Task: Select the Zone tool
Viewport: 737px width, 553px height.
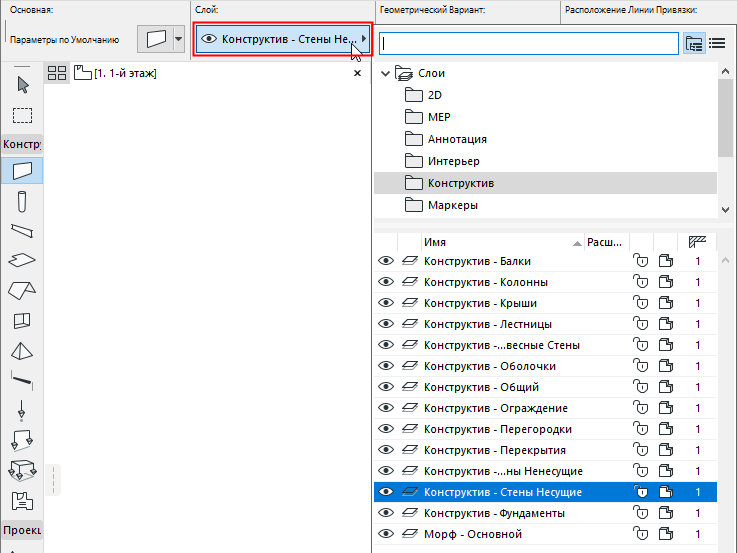Action: coord(22,501)
